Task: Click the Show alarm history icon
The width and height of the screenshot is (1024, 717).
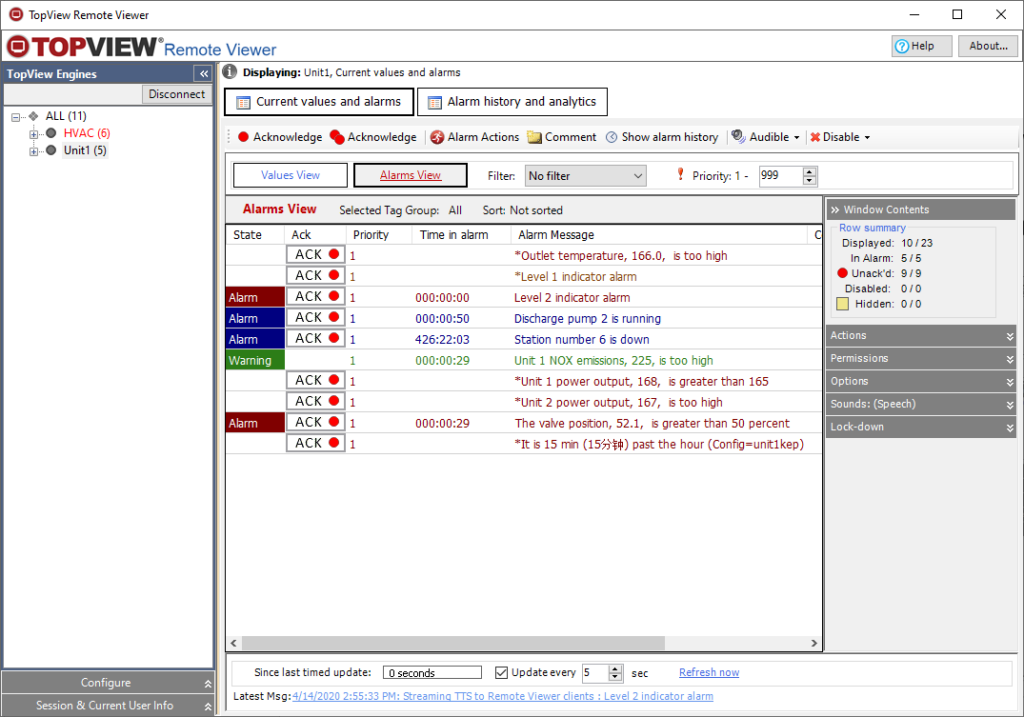Action: click(611, 137)
